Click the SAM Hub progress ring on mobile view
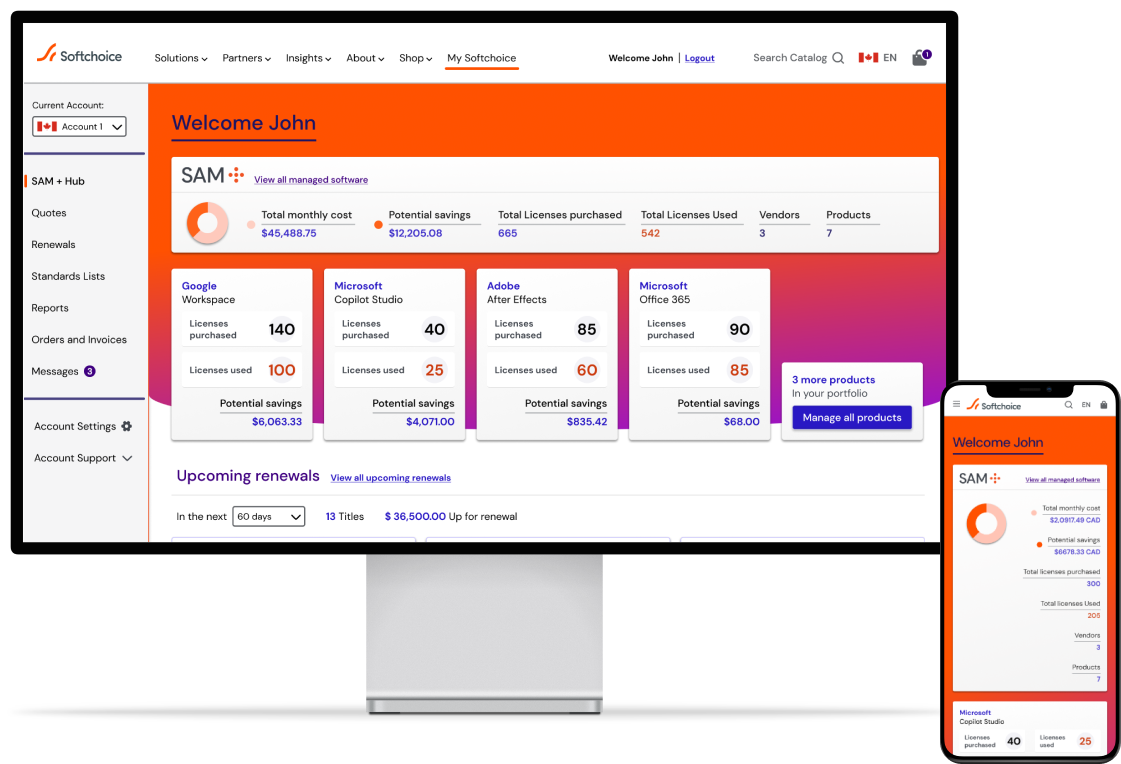The height and width of the screenshot is (764, 1121). (986, 522)
